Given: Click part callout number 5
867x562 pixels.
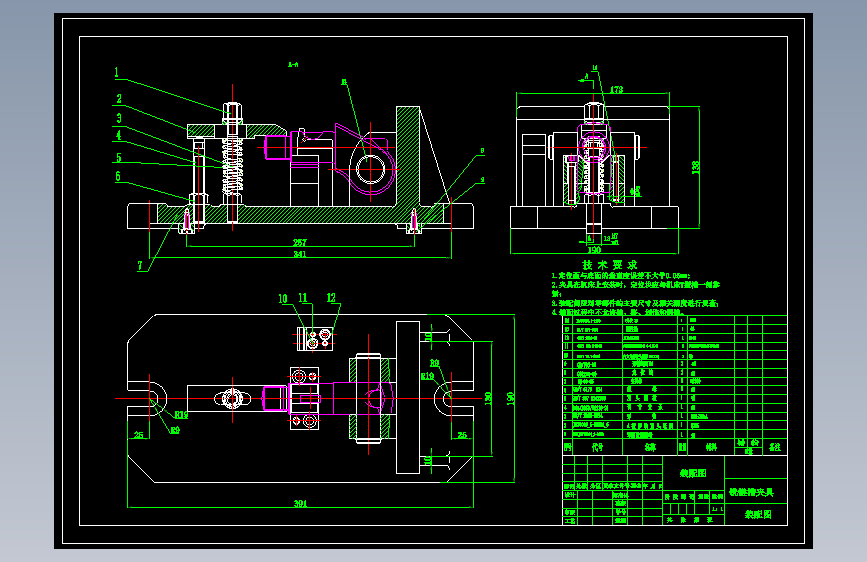Looking at the screenshot, I should pyautogui.click(x=118, y=158).
